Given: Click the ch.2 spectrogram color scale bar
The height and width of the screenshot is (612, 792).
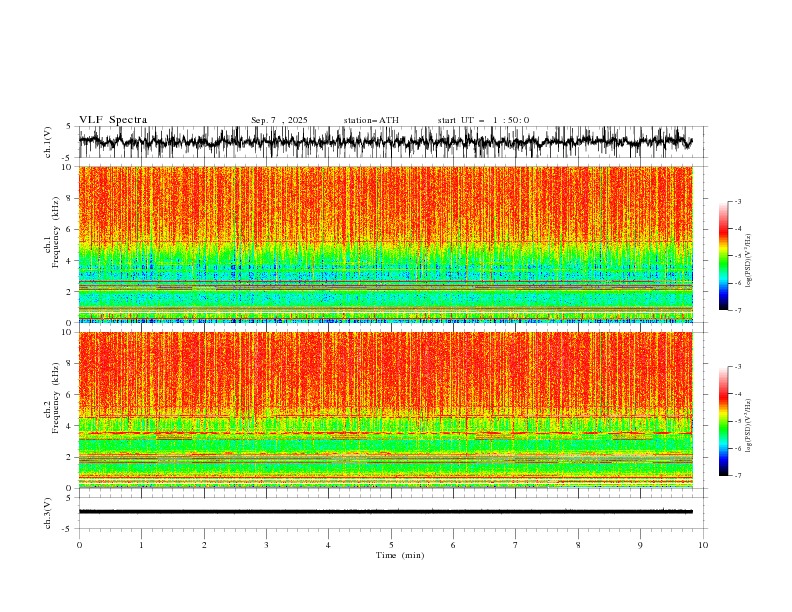Looking at the screenshot, I should click(723, 421).
